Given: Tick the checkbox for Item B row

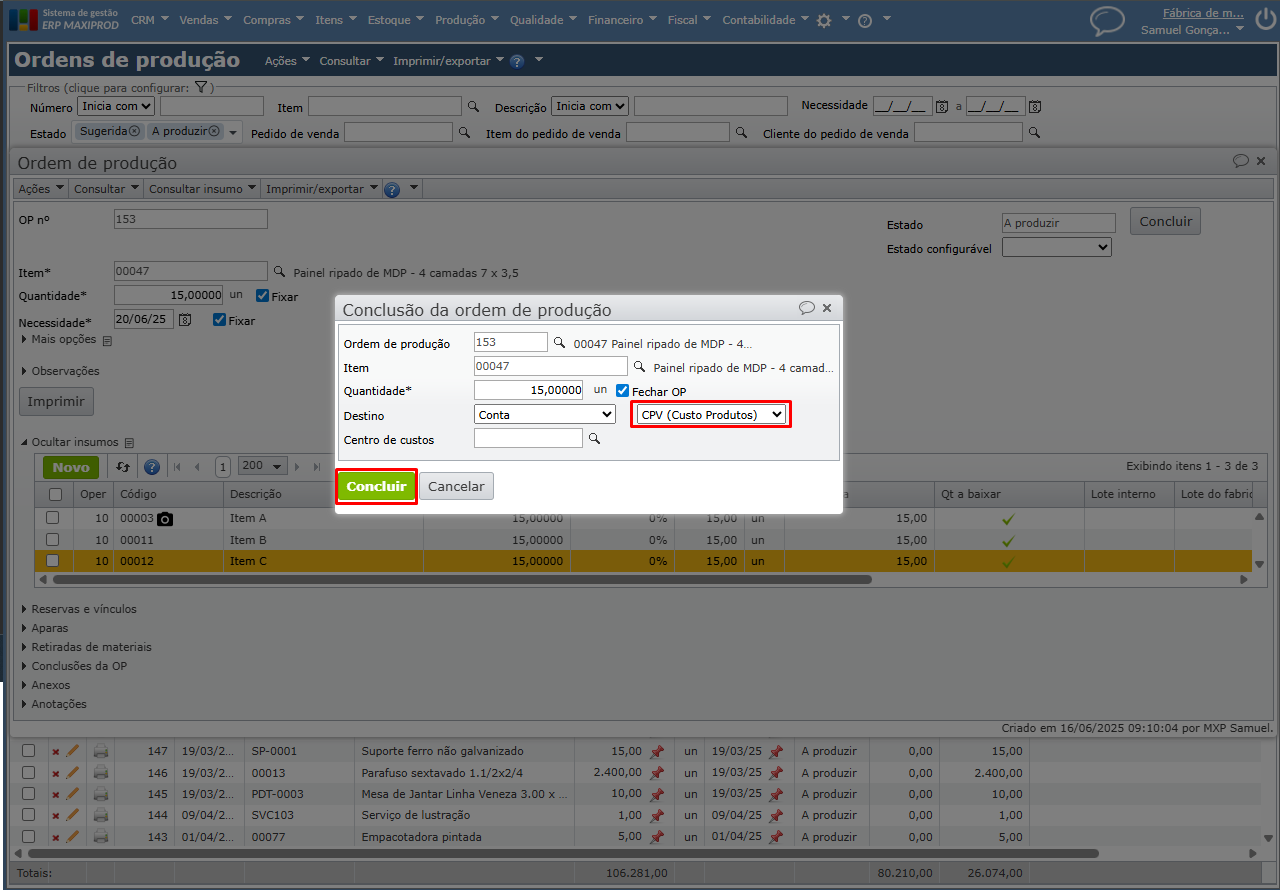Looking at the screenshot, I should (x=53, y=540).
